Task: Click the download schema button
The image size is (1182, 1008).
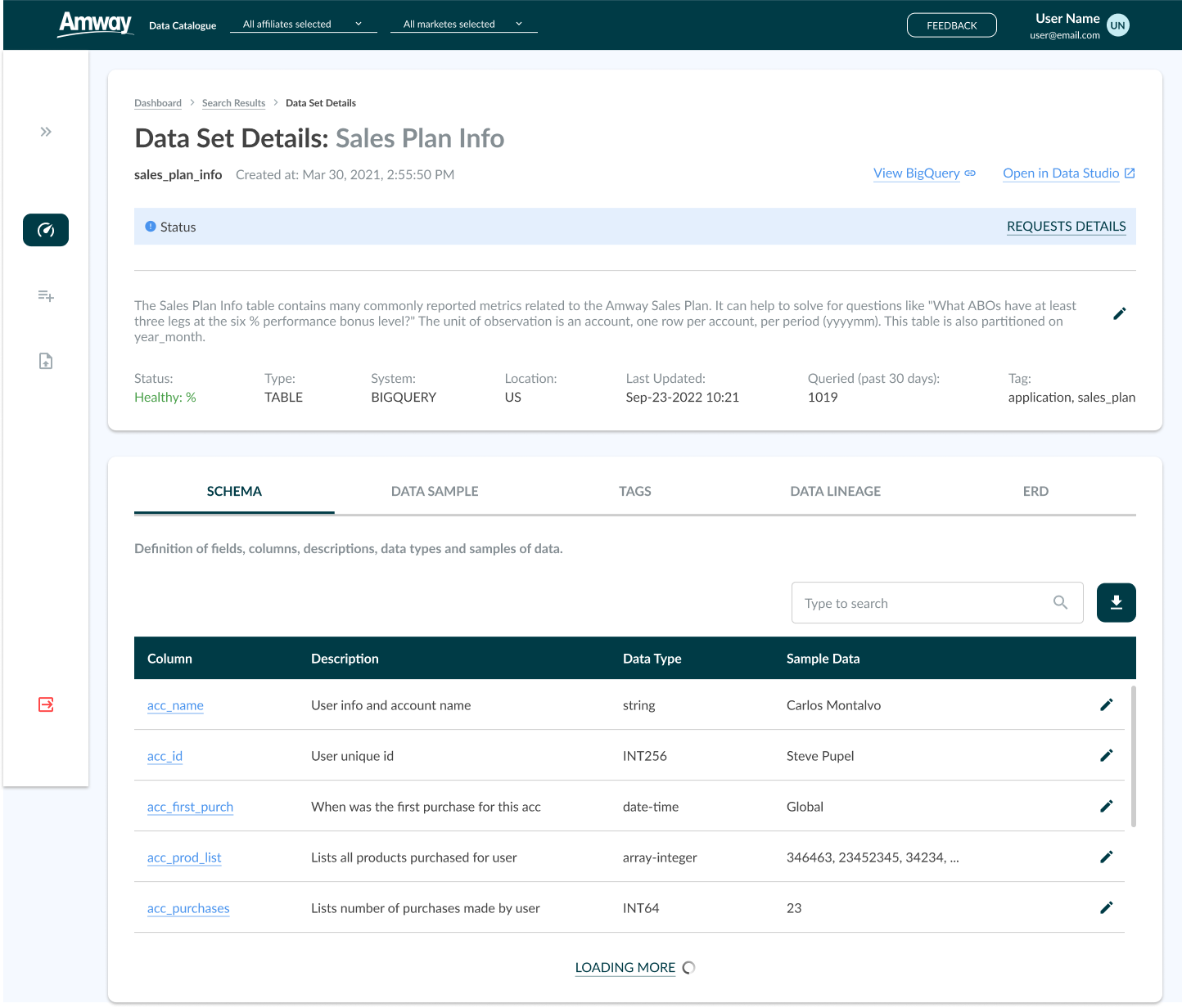Action: pyautogui.click(x=1117, y=603)
